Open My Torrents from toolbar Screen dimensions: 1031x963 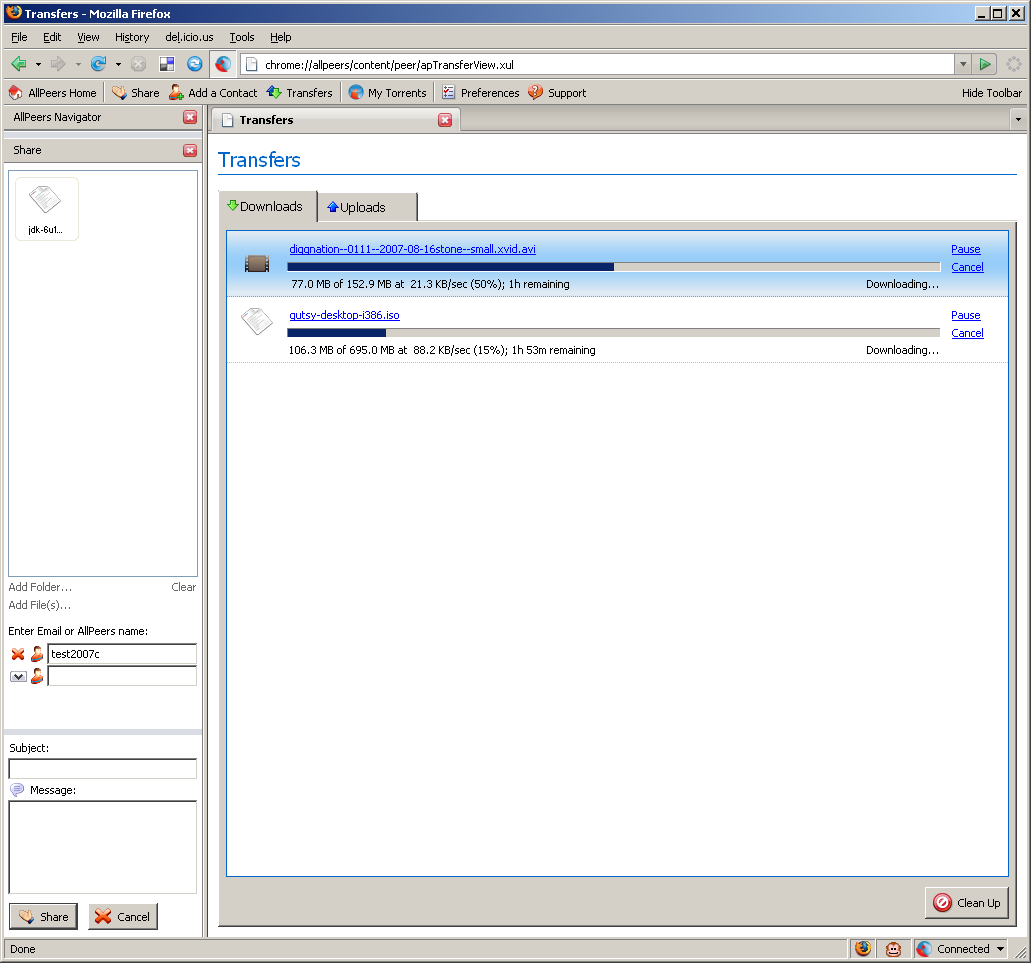388,93
